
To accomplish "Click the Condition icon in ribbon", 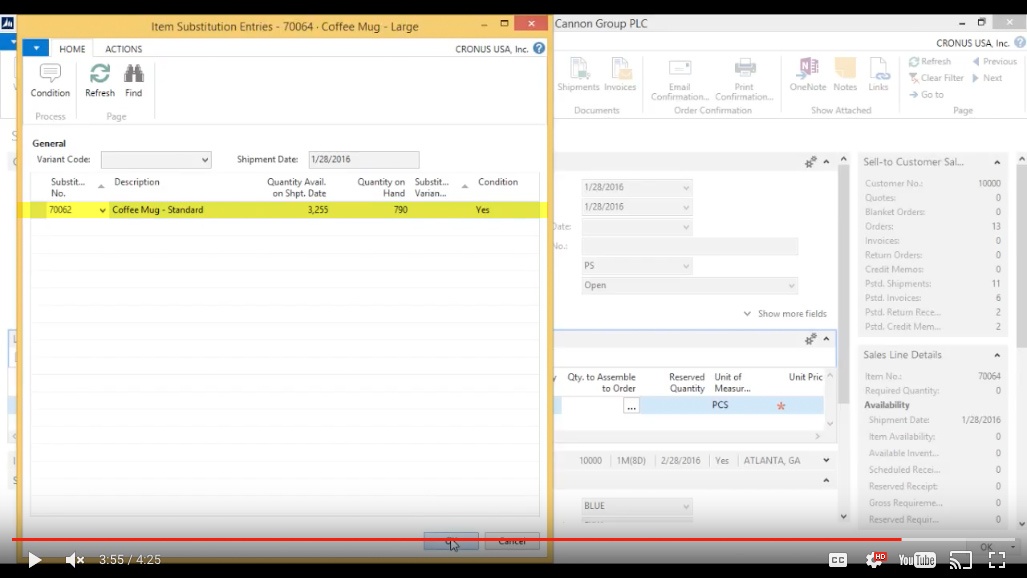I will click(50, 75).
